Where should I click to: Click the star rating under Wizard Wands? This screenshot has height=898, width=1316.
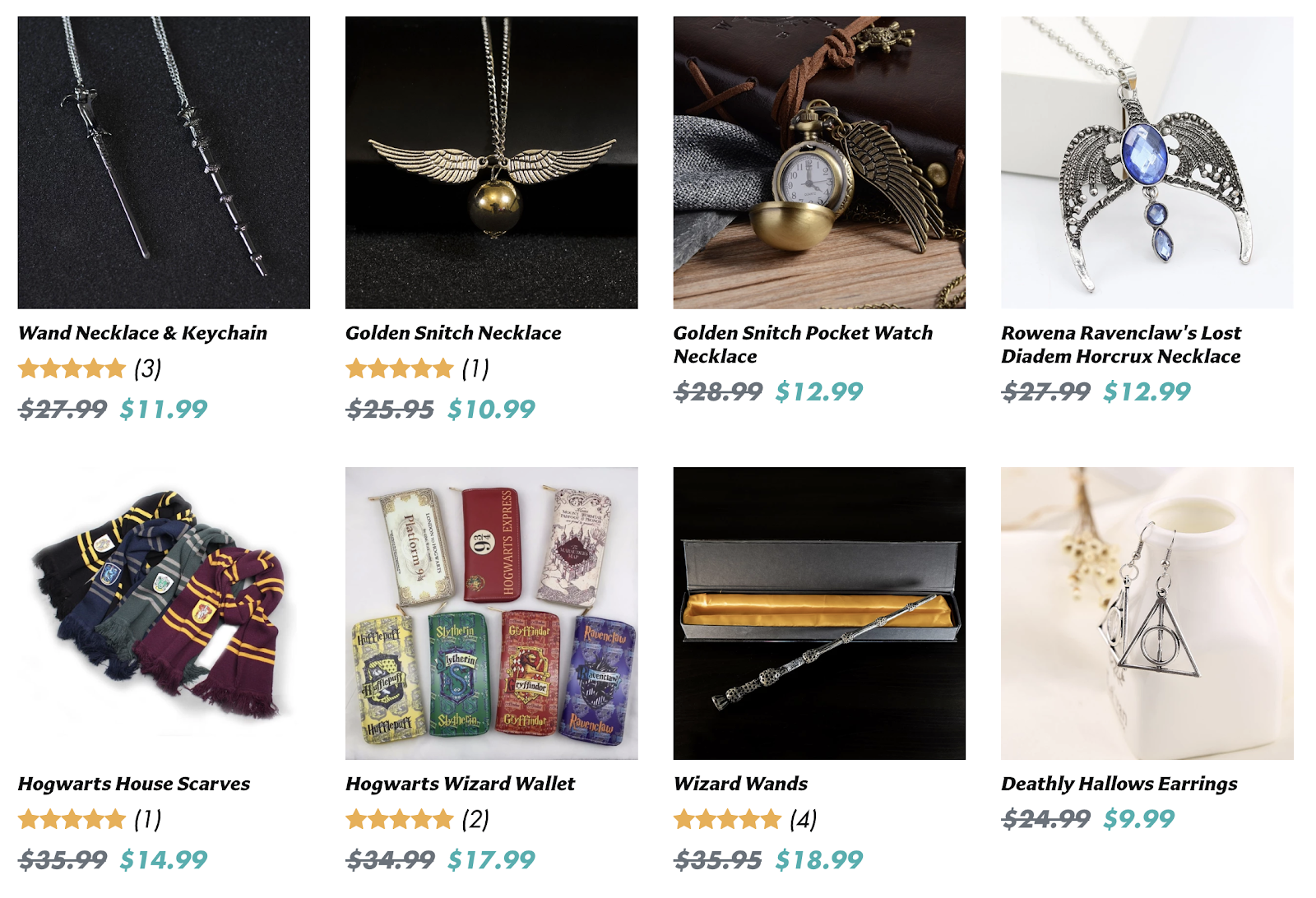pos(728,819)
